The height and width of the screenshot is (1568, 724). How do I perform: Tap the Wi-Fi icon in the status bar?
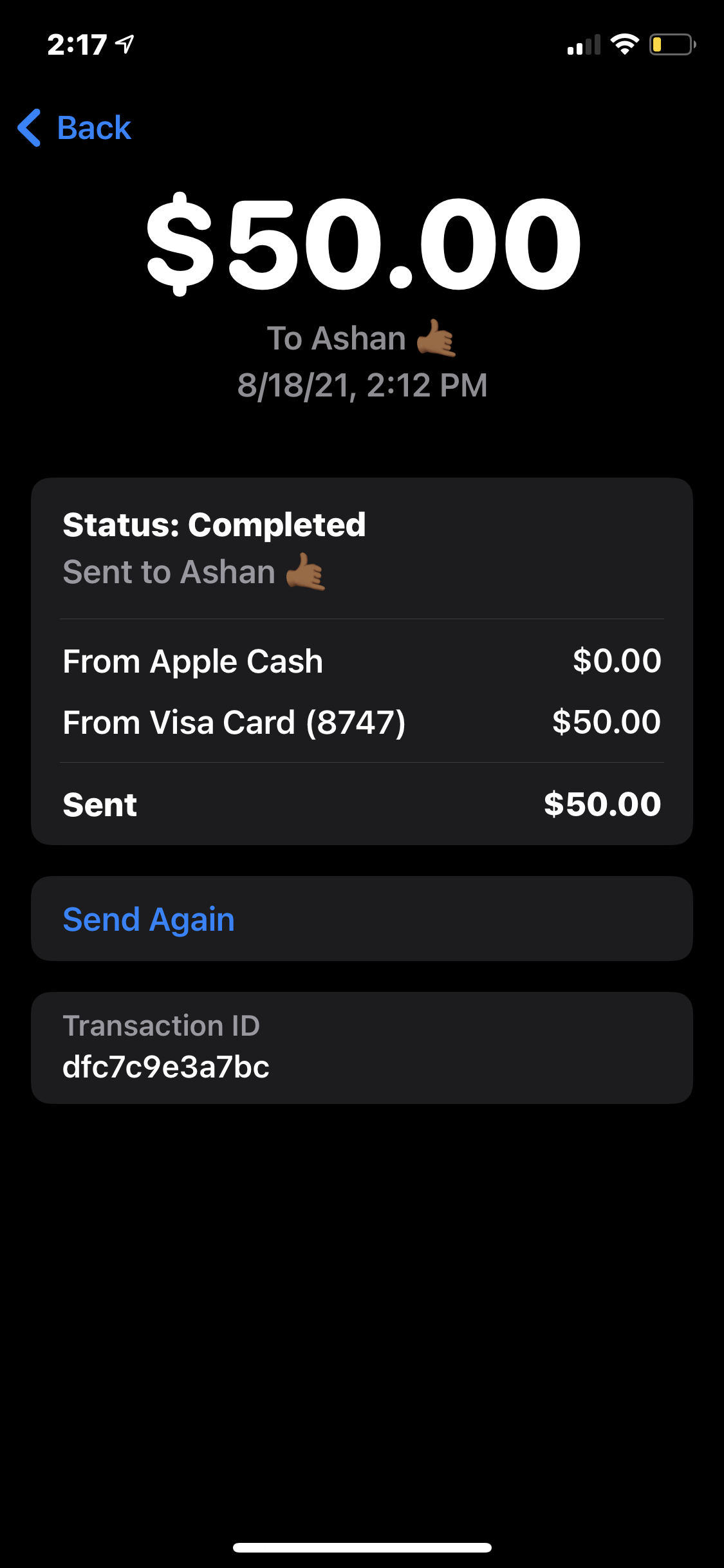pyautogui.click(x=624, y=44)
